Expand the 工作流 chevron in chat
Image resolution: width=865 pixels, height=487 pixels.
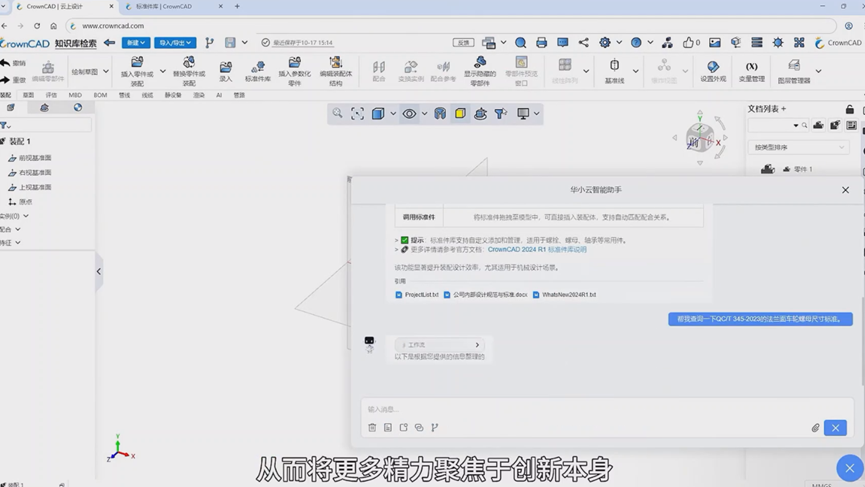(477, 345)
